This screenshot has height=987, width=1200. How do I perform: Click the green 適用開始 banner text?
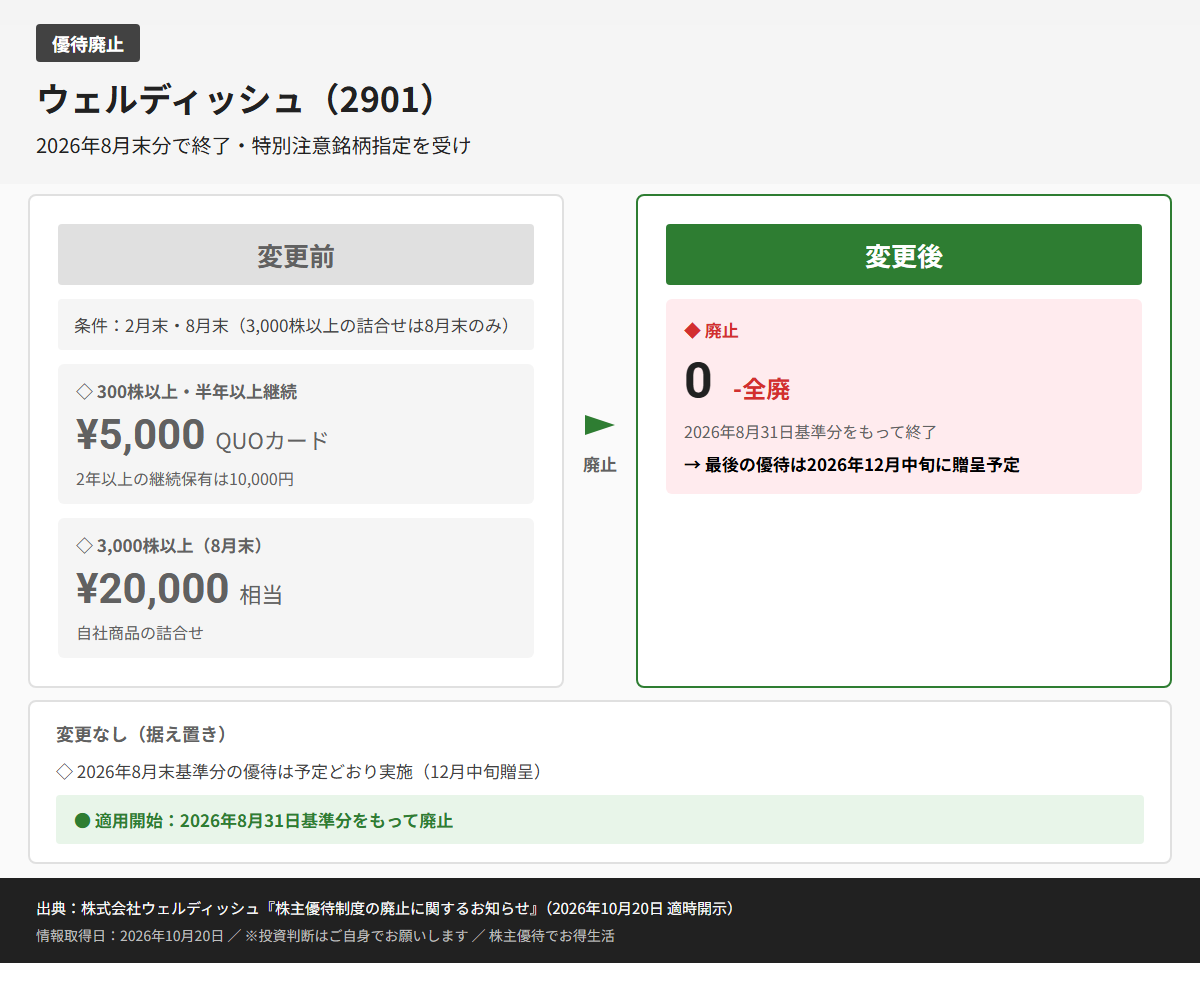click(274, 821)
